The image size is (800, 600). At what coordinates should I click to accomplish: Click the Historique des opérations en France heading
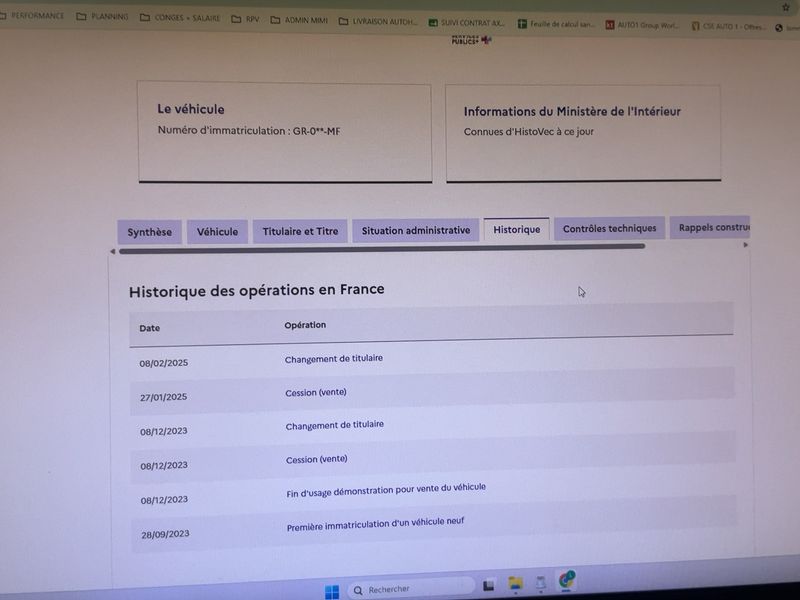[x=257, y=290]
